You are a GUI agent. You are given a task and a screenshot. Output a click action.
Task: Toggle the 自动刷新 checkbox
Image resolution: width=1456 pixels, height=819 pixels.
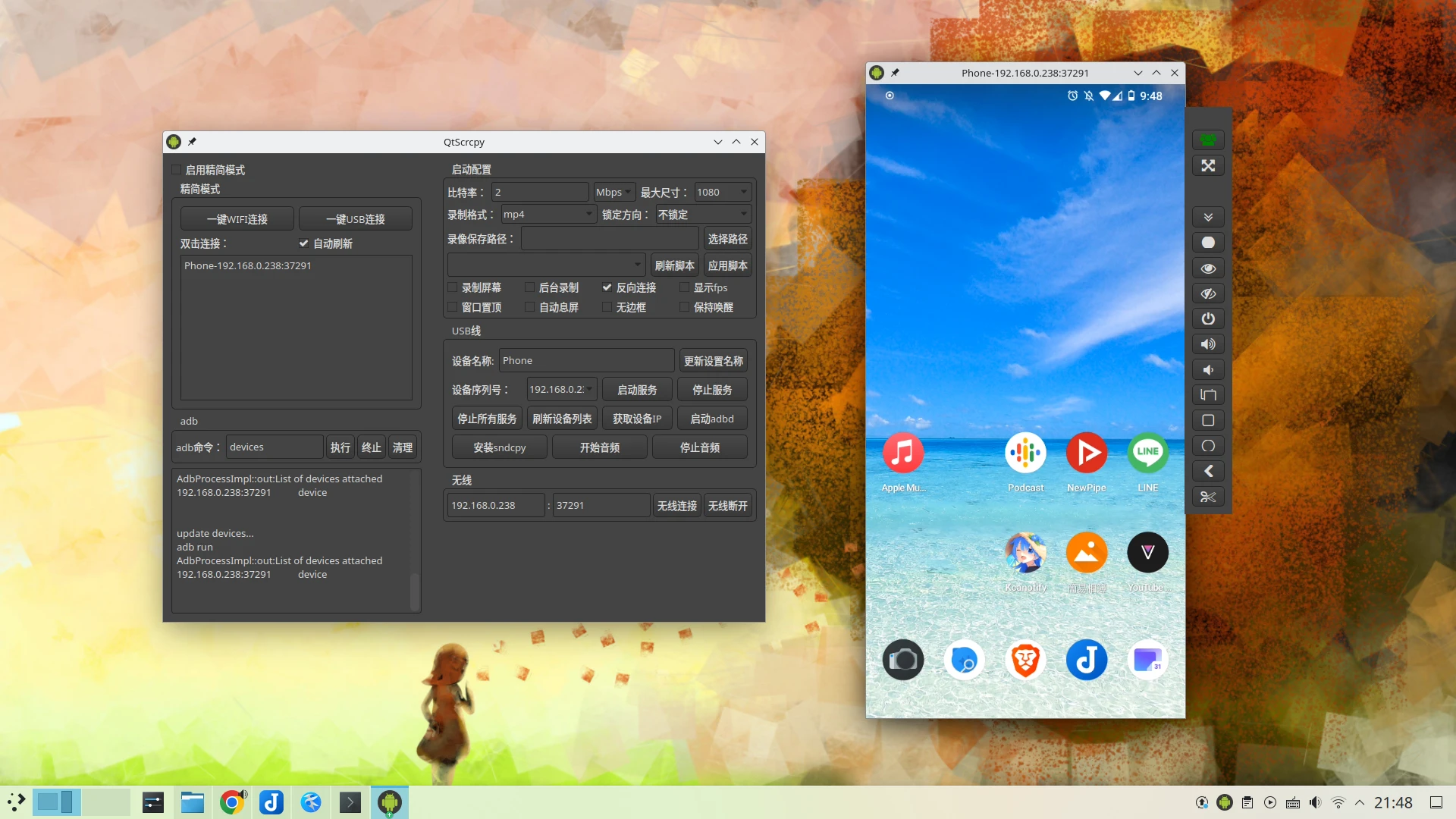303,243
